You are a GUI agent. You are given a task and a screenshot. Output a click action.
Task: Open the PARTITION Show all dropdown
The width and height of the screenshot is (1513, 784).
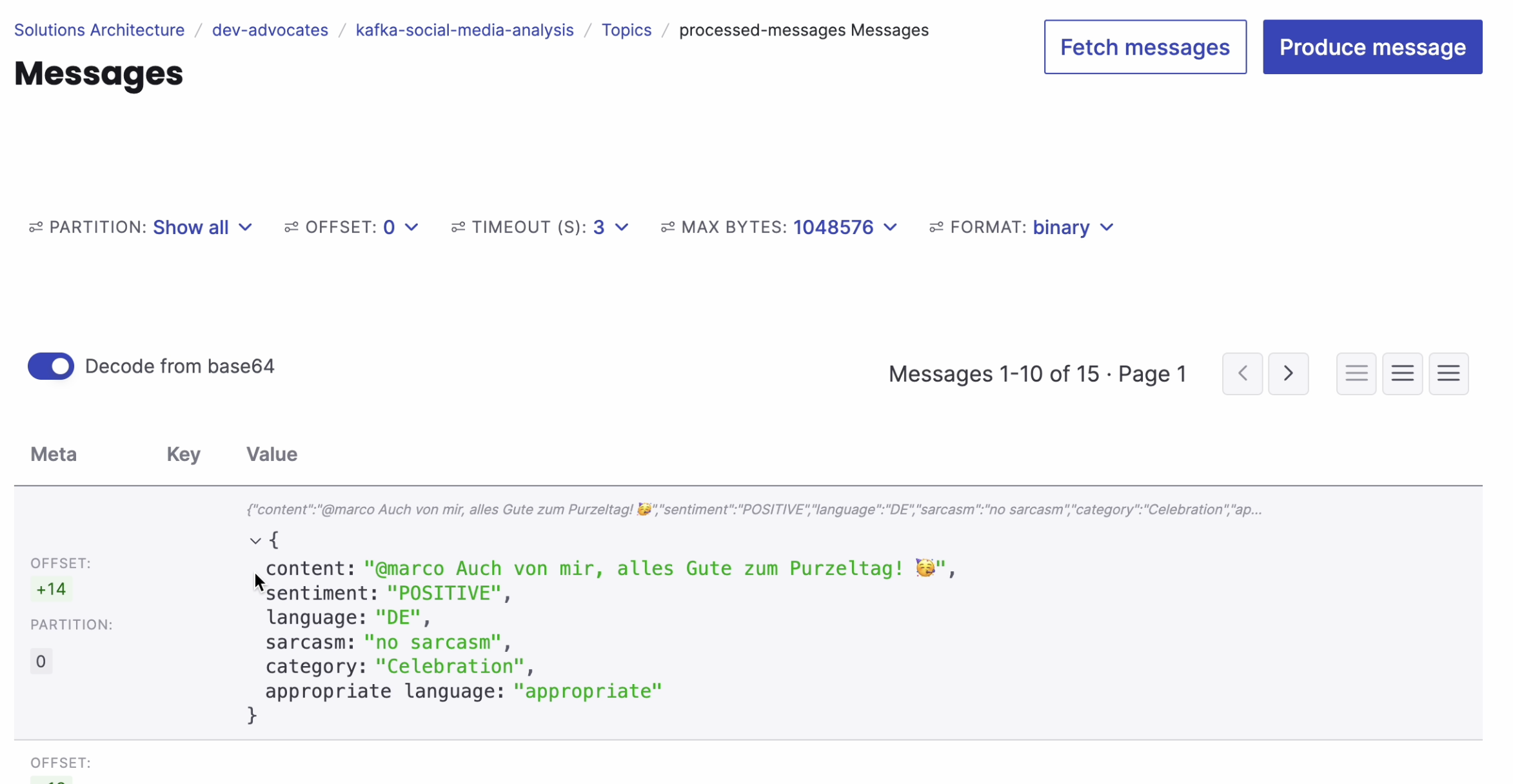coord(202,227)
